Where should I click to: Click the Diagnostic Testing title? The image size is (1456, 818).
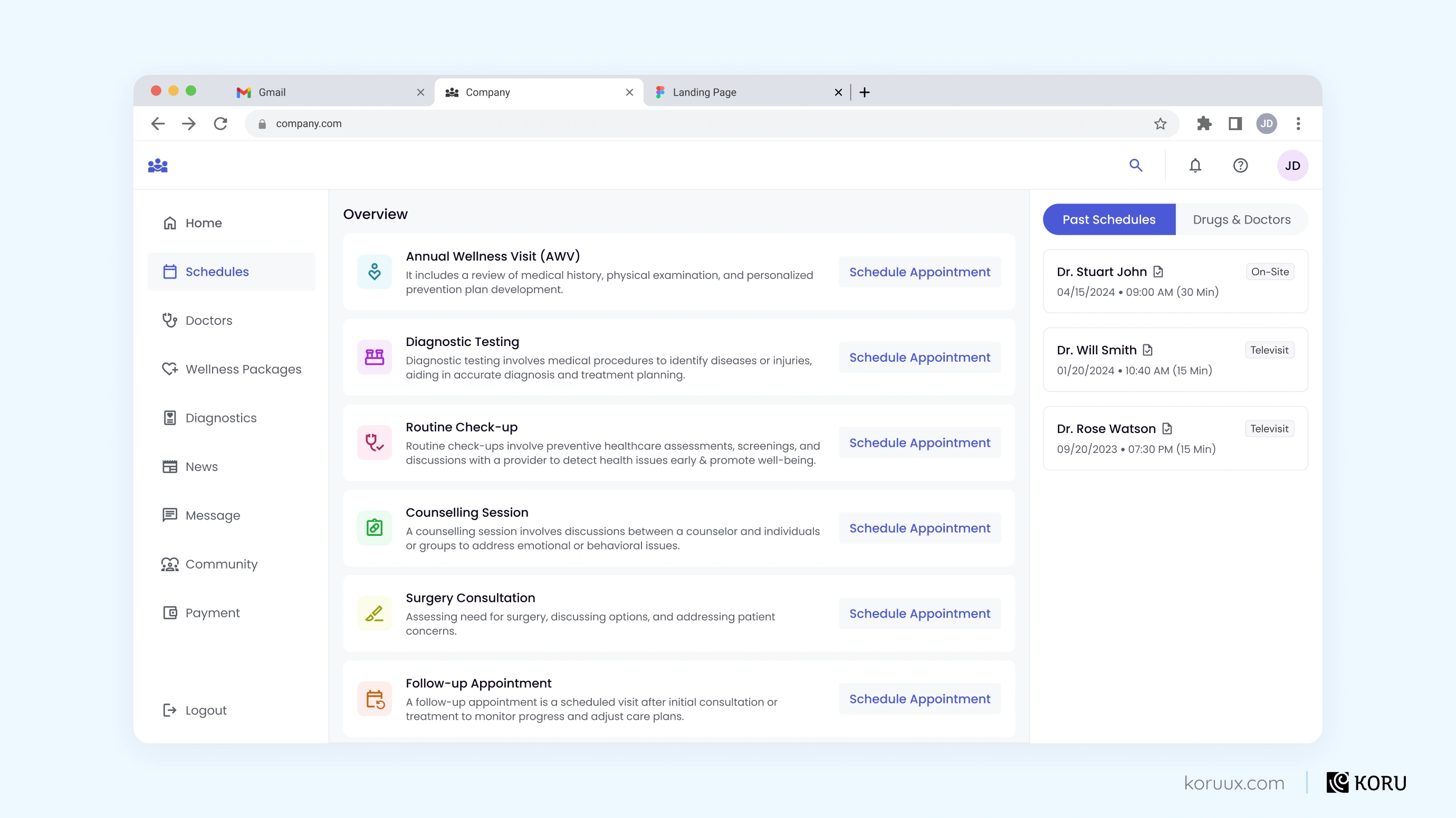tap(462, 342)
